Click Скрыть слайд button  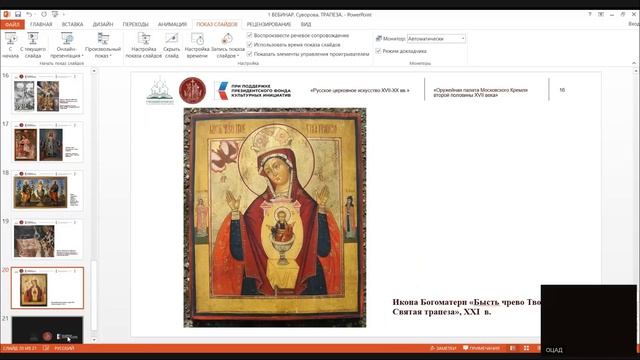coord(172,45)
